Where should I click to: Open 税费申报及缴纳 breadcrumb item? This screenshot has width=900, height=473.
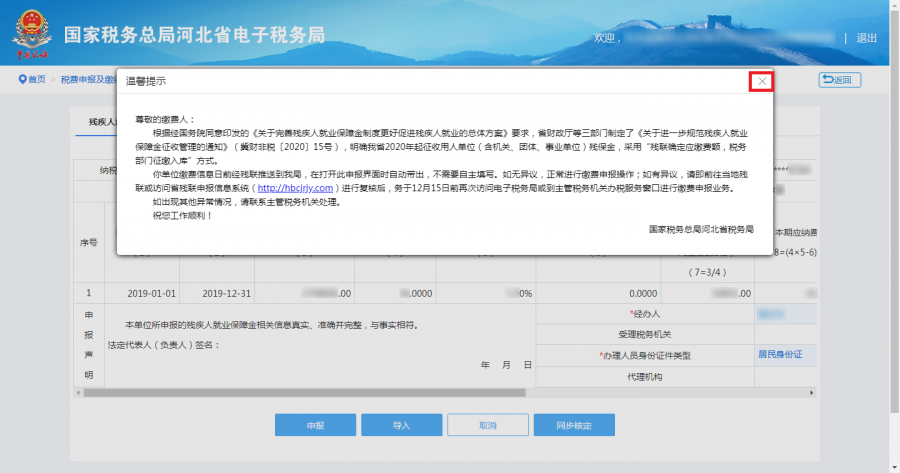pyautogui.click(x=88, y=79)
